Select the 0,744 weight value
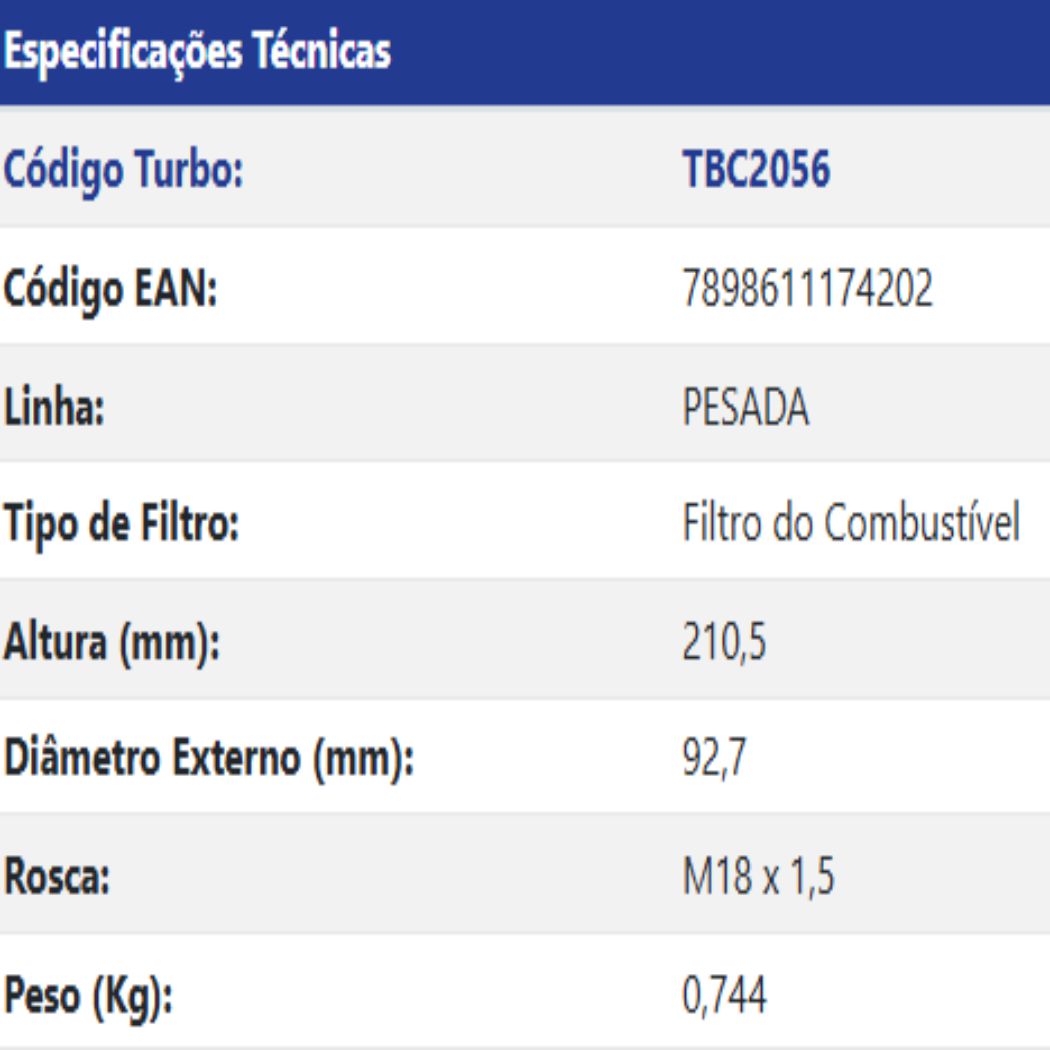1050x1050 pixels. 725,997
